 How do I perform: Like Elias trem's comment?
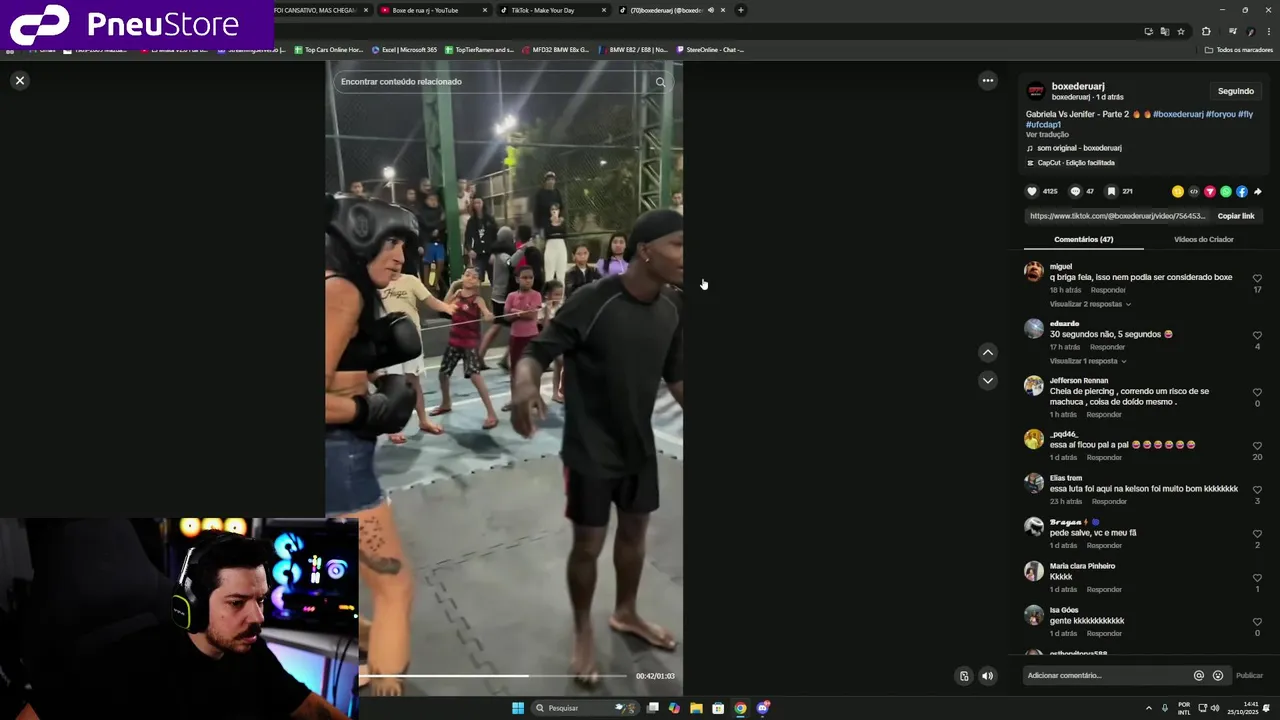tap(1257, 490)
